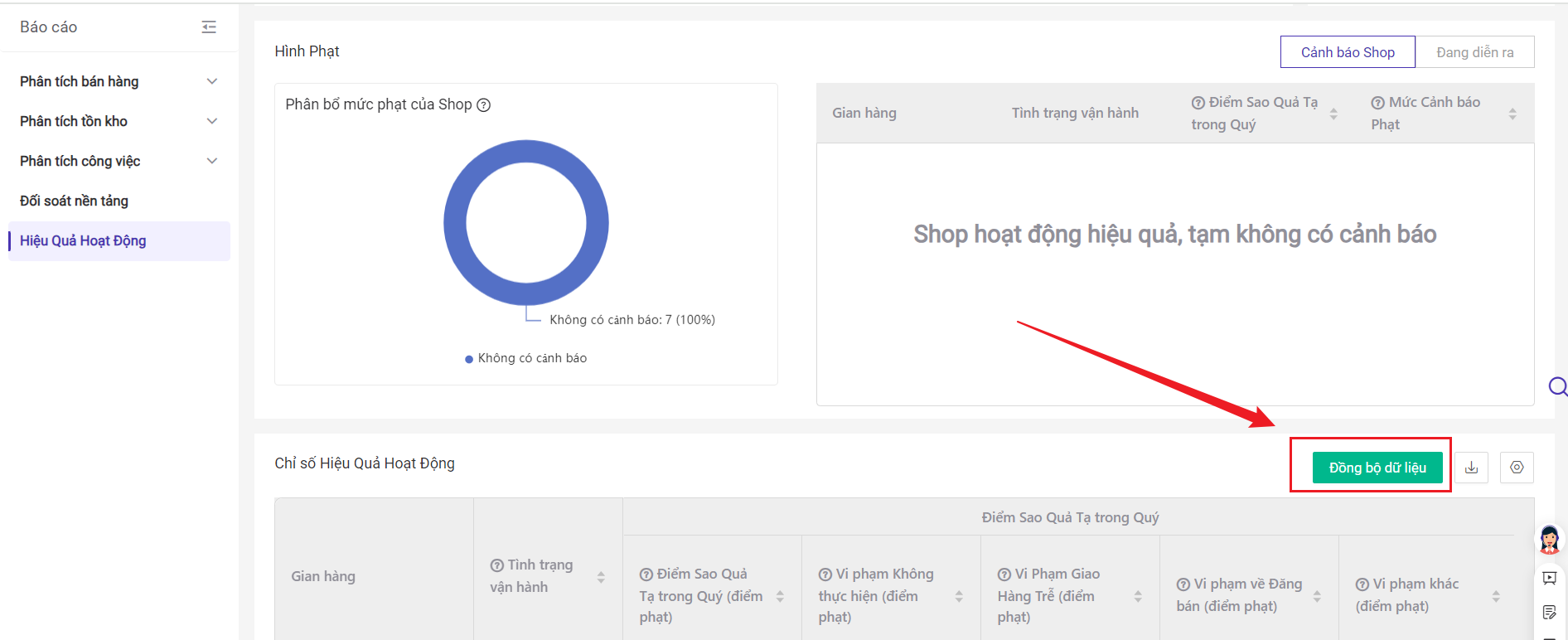Screen dimensions: 1568x640
Task: Sort by Điểm Sao Quả Tạ trong Quý
Action: [x=1333, y=114]
